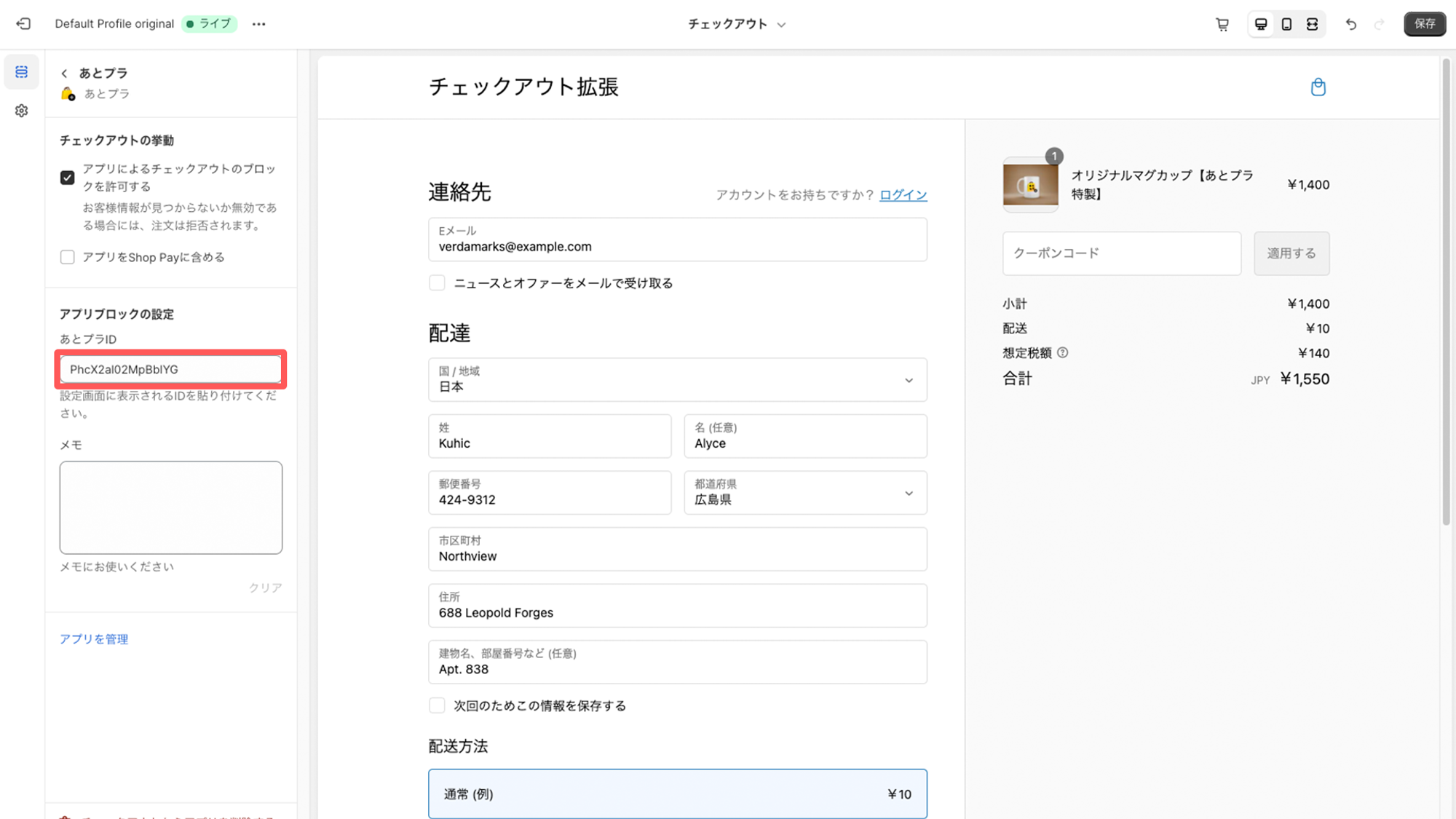Open the 国 / 地域 country dropdown

[x=678, y=379]
